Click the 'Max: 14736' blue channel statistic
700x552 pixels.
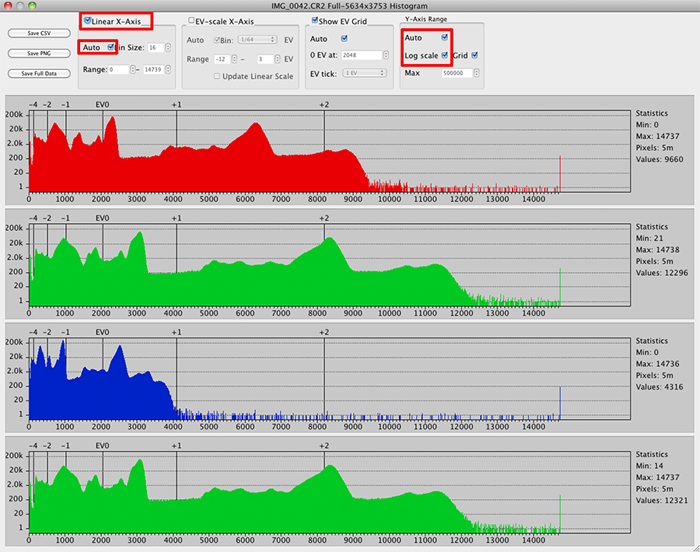[x=658, y=364]
